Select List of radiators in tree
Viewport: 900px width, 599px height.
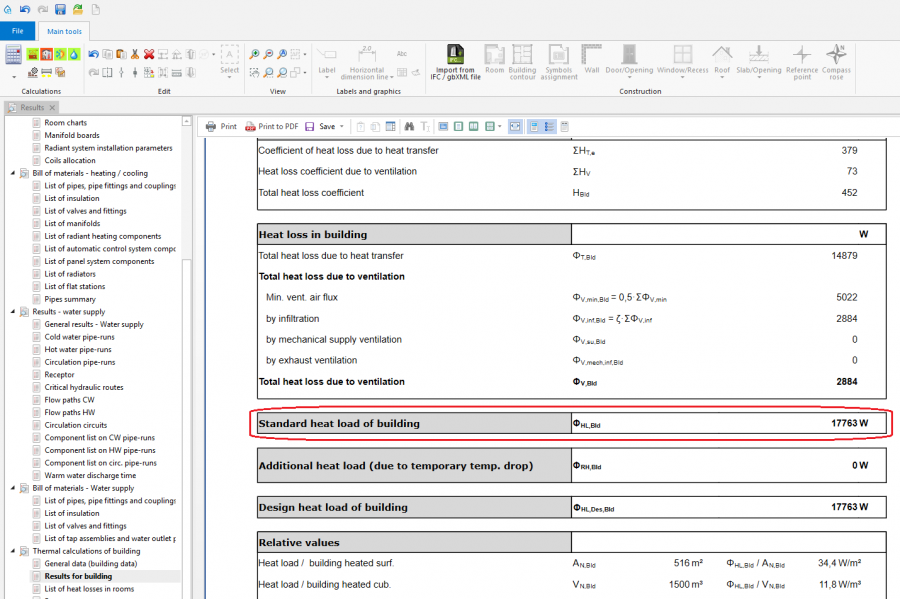click(x=70, y=274)
